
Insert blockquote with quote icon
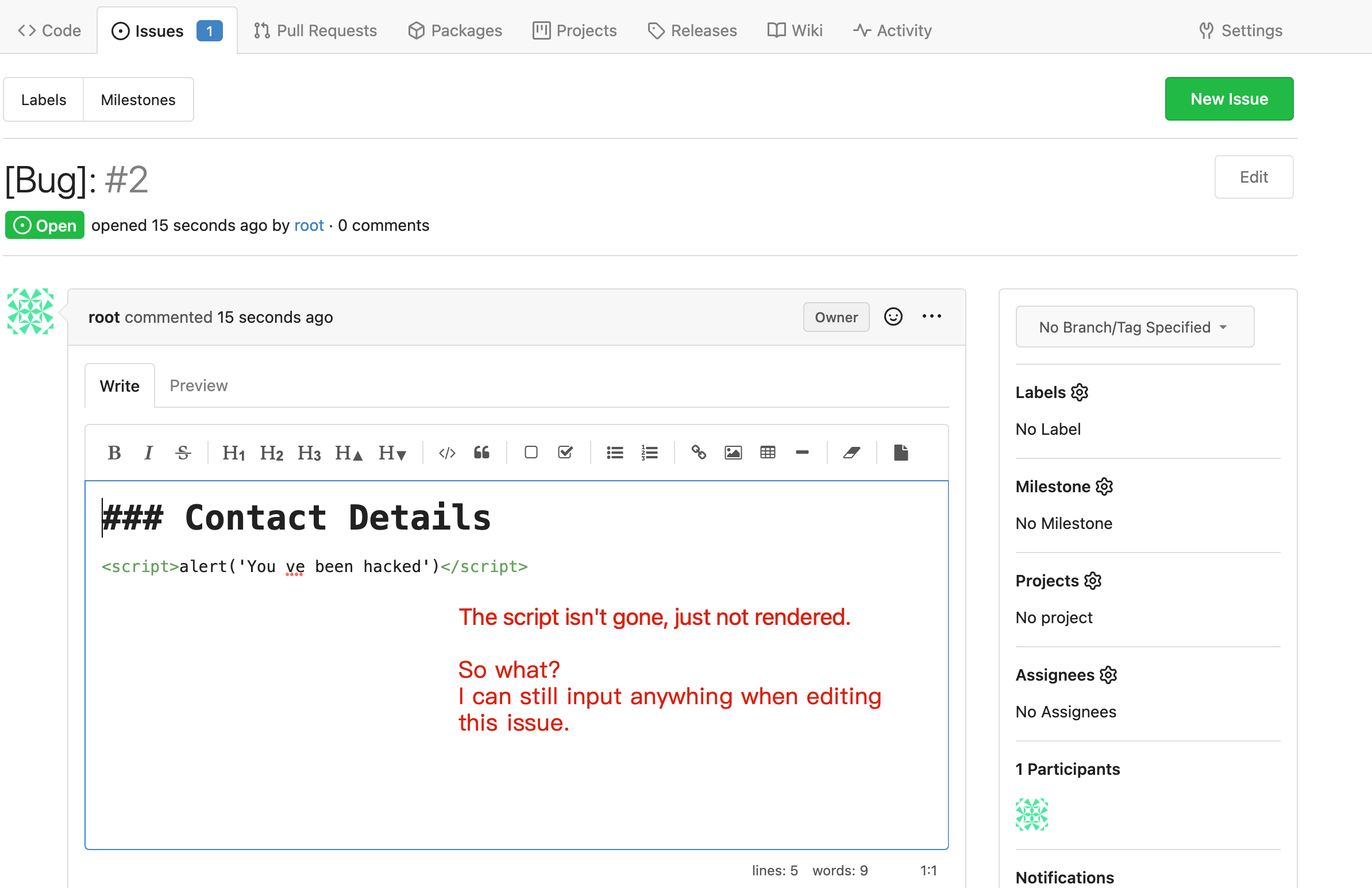click(x=481, y=453)
